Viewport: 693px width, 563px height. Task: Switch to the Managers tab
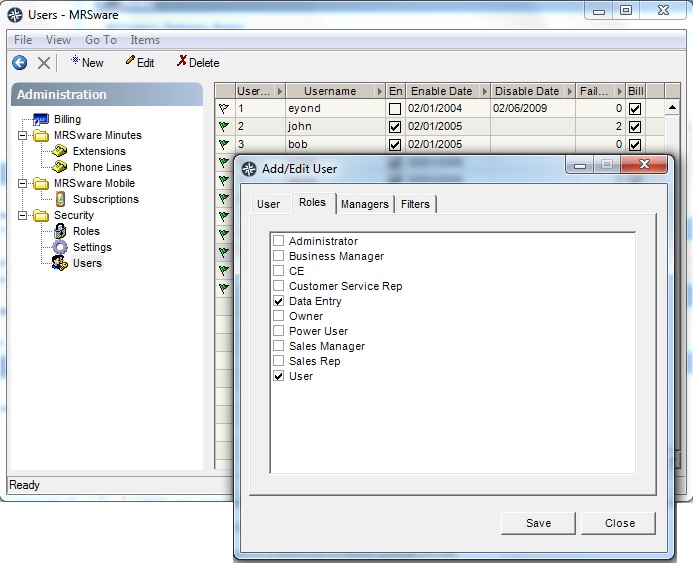pos(365,204)
